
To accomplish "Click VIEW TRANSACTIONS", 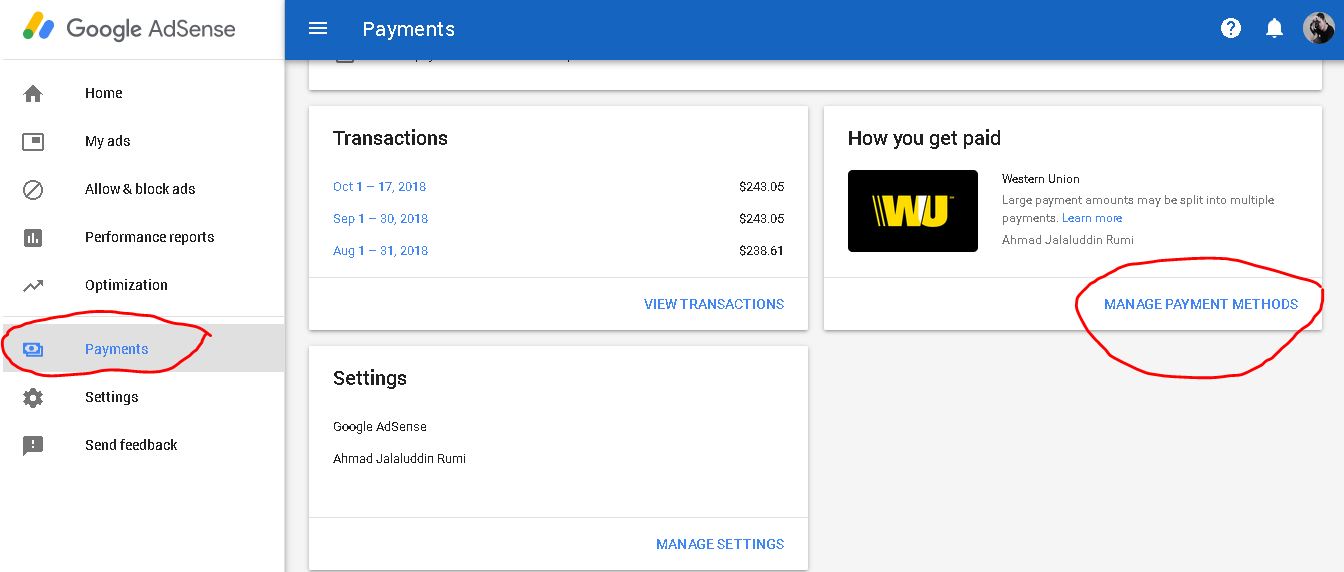I will pyautogui.click(x=714, y=304).
